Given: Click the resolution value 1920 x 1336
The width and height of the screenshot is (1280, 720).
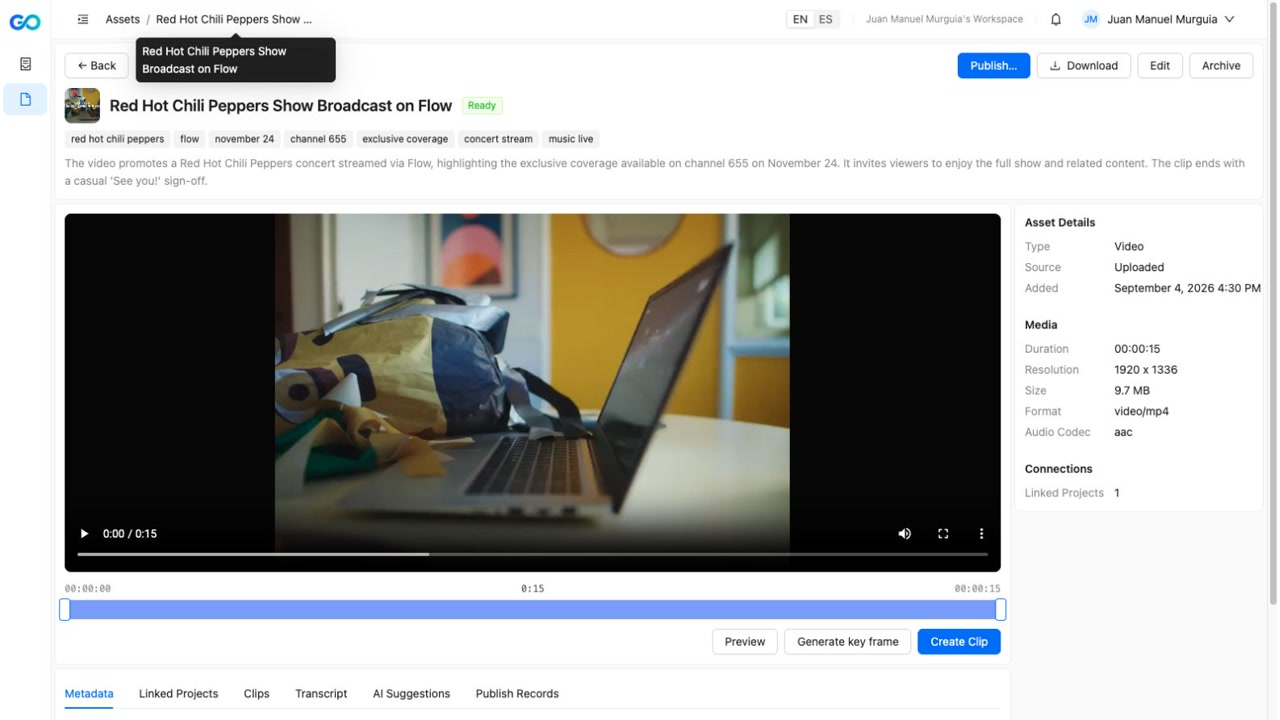Looking at the screenshot, I should [1146, 370].
